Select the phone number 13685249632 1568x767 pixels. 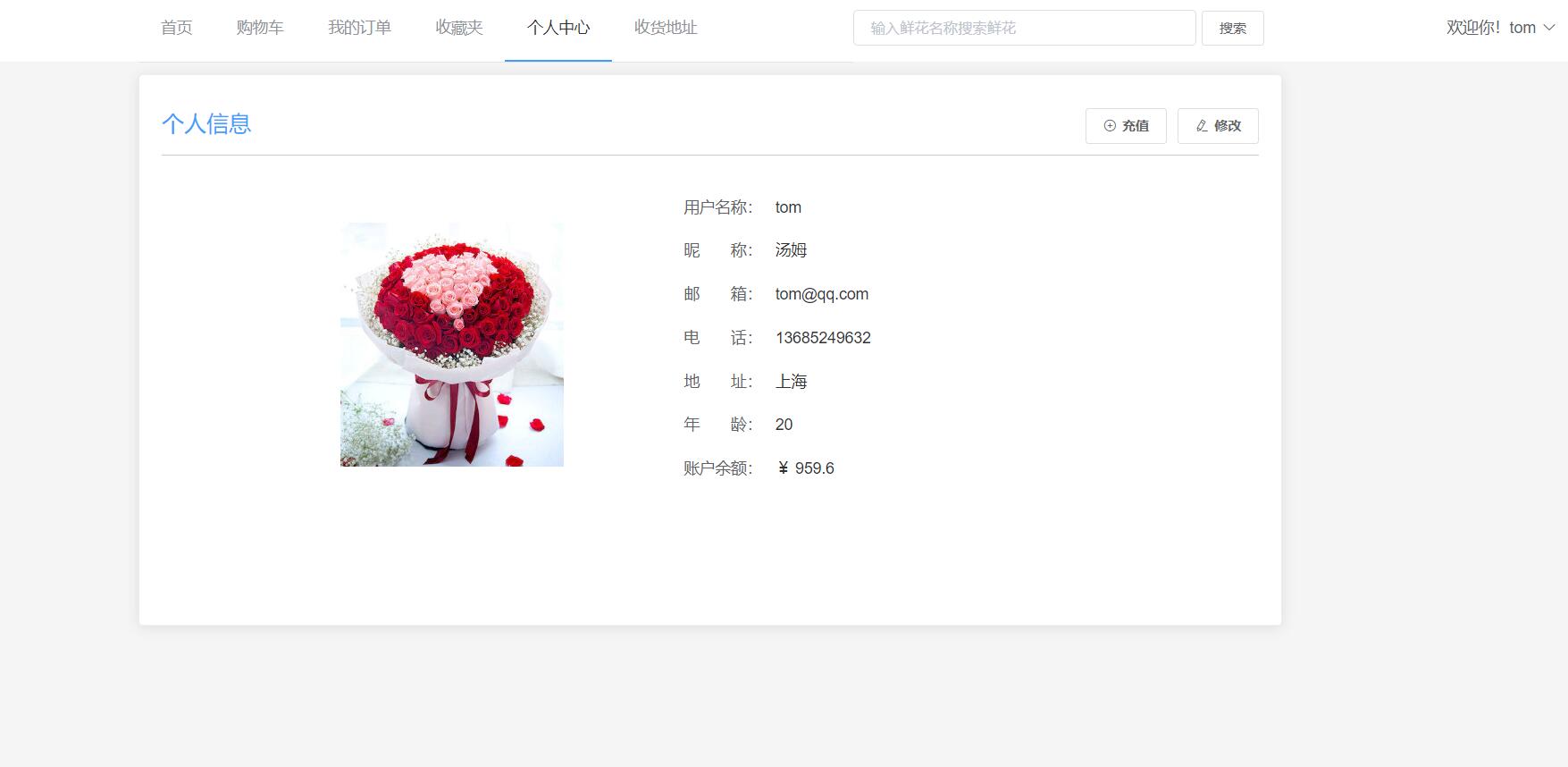click(x=823, y=338)
